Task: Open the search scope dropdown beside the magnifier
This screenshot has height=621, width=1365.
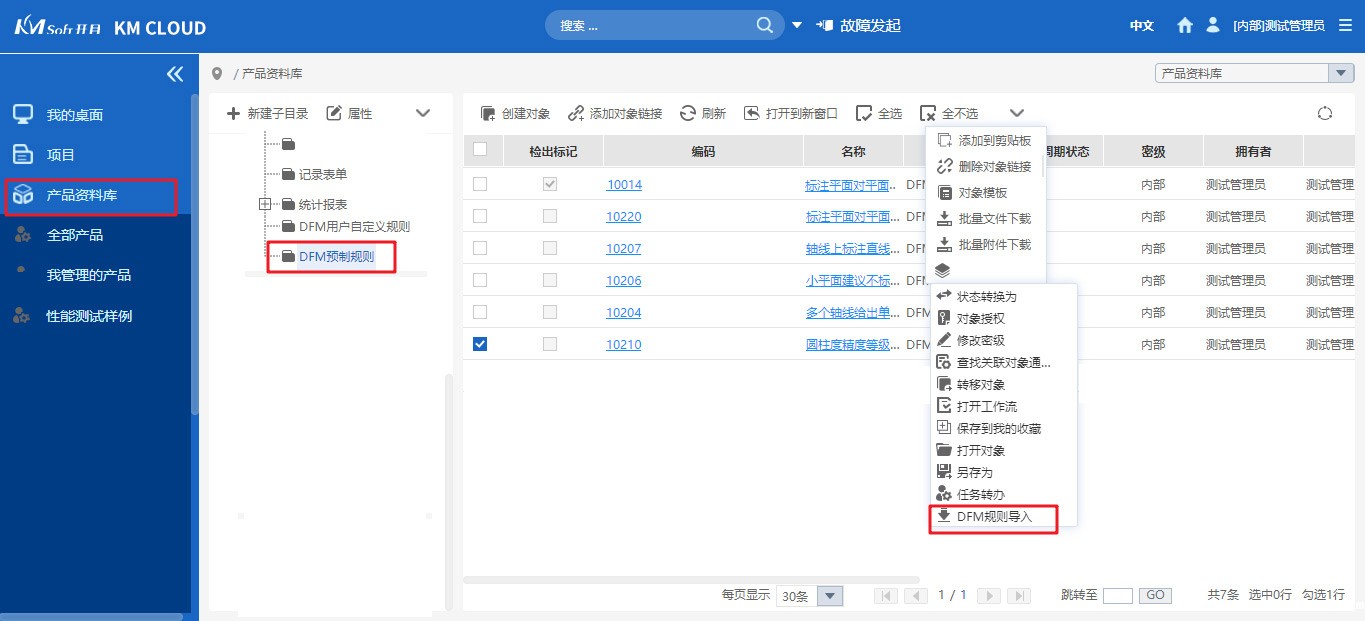Action: click(x=796, y=24)
